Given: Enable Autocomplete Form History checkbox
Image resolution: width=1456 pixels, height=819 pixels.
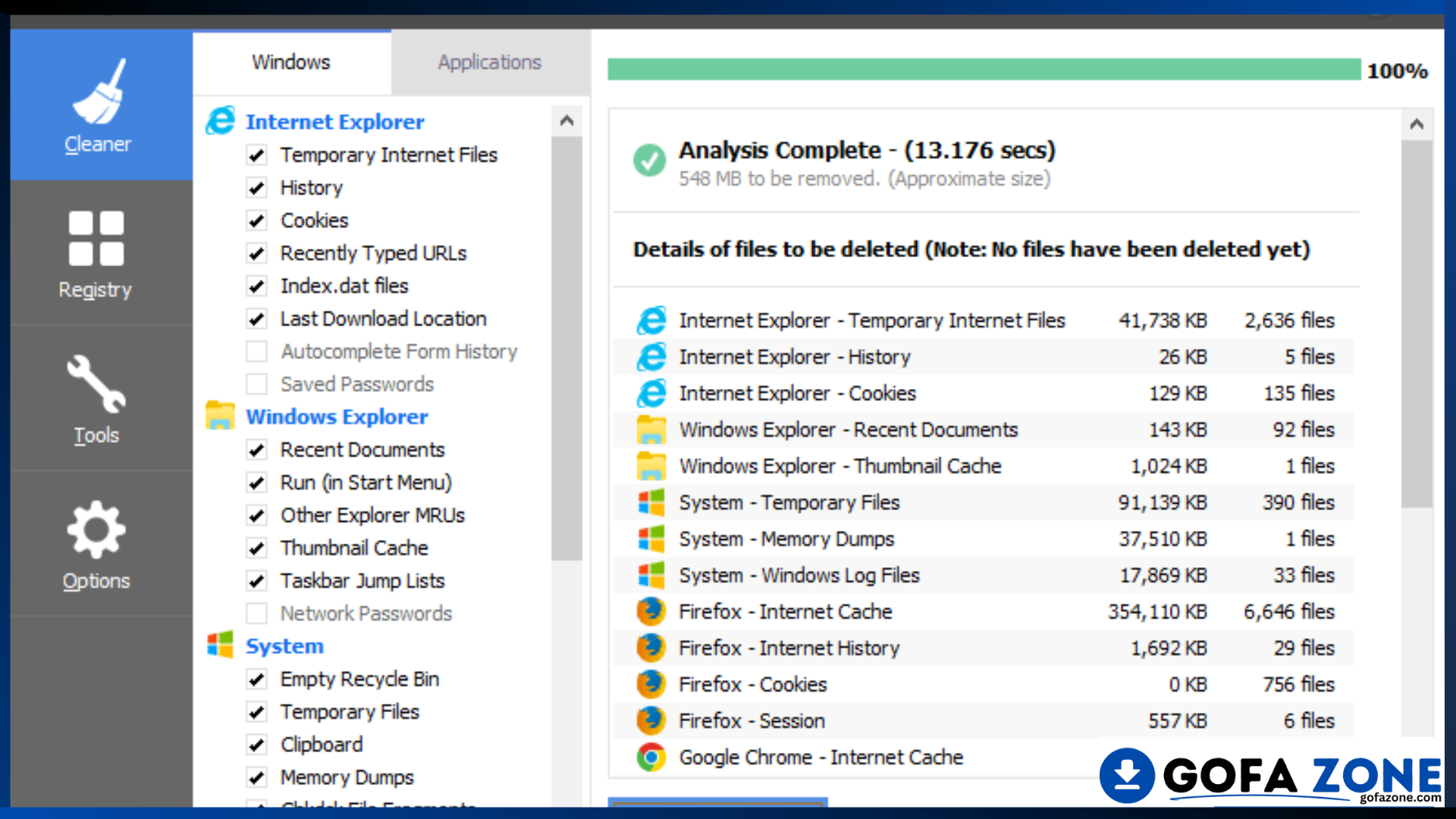Looking at the screenshot, I should pyautogui.click(x=257, y=352).
